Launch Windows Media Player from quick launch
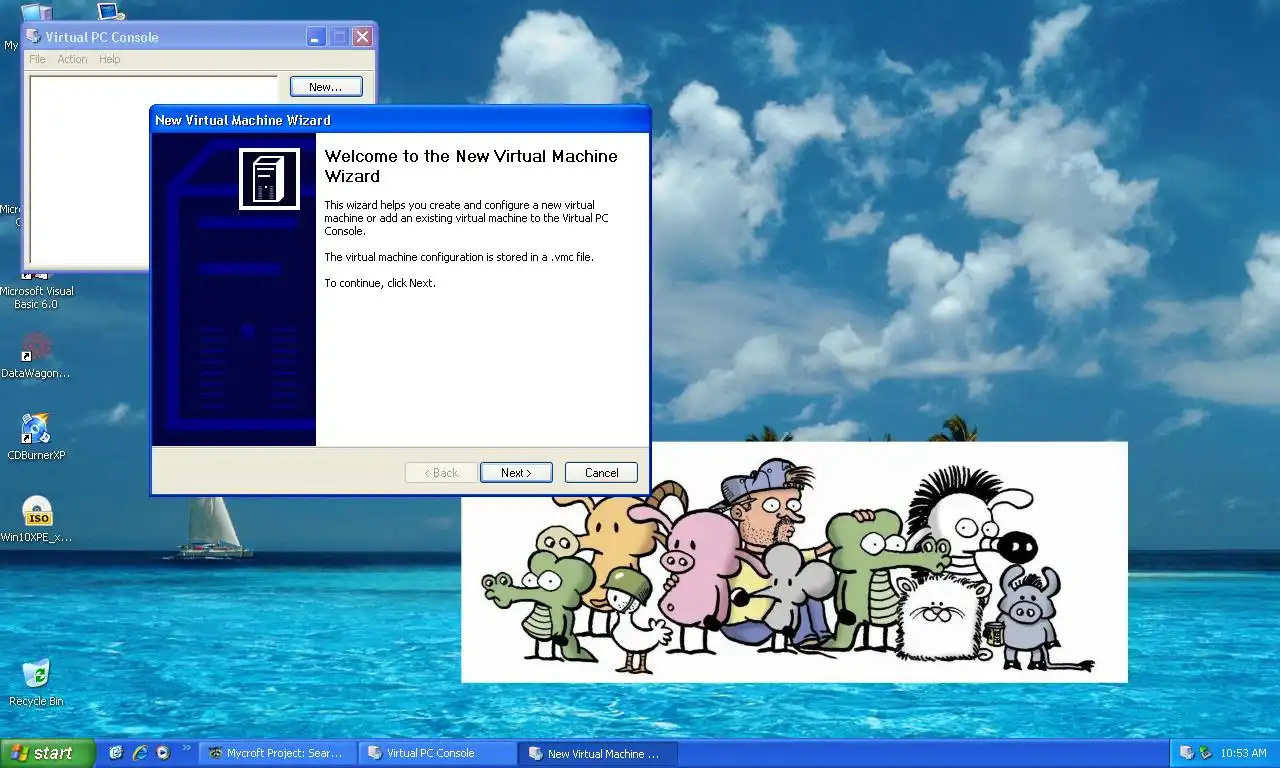 [163, 753]
